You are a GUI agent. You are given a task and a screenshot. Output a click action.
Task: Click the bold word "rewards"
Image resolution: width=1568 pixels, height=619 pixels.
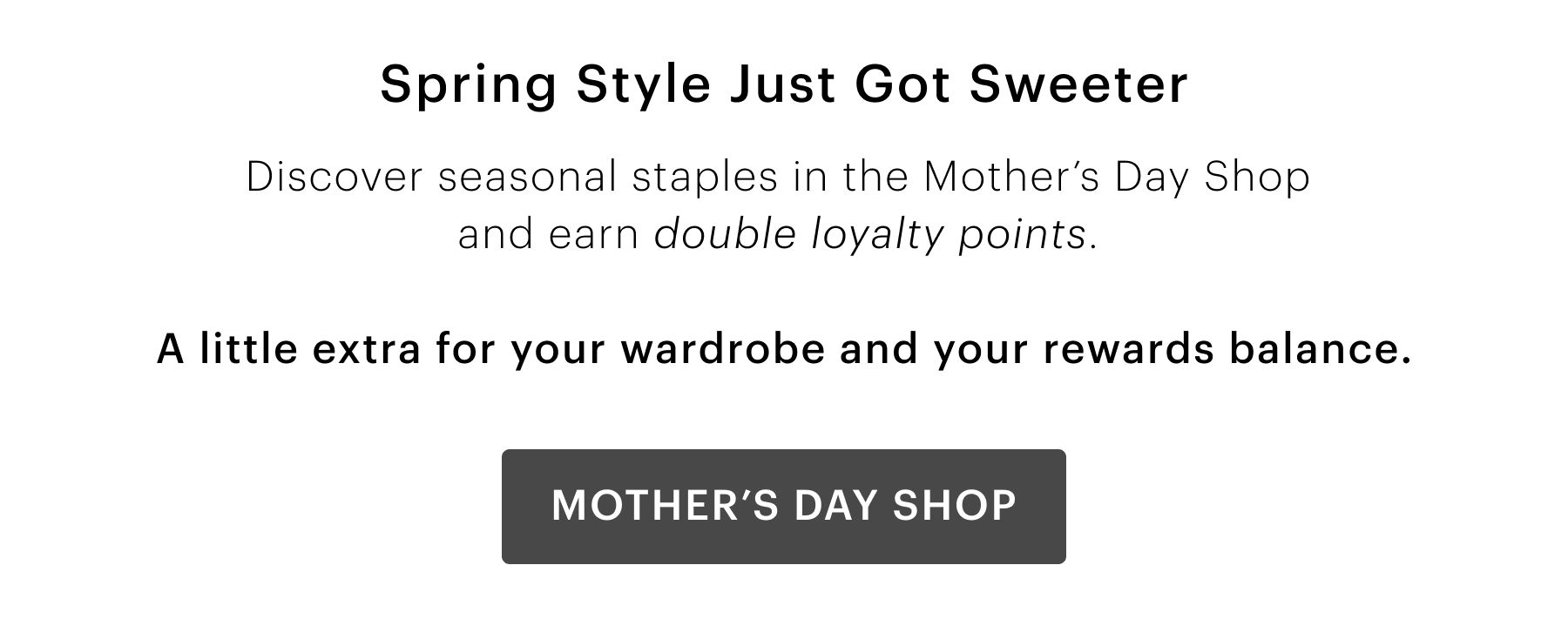pyautogui.click(x=1129, y=349)
